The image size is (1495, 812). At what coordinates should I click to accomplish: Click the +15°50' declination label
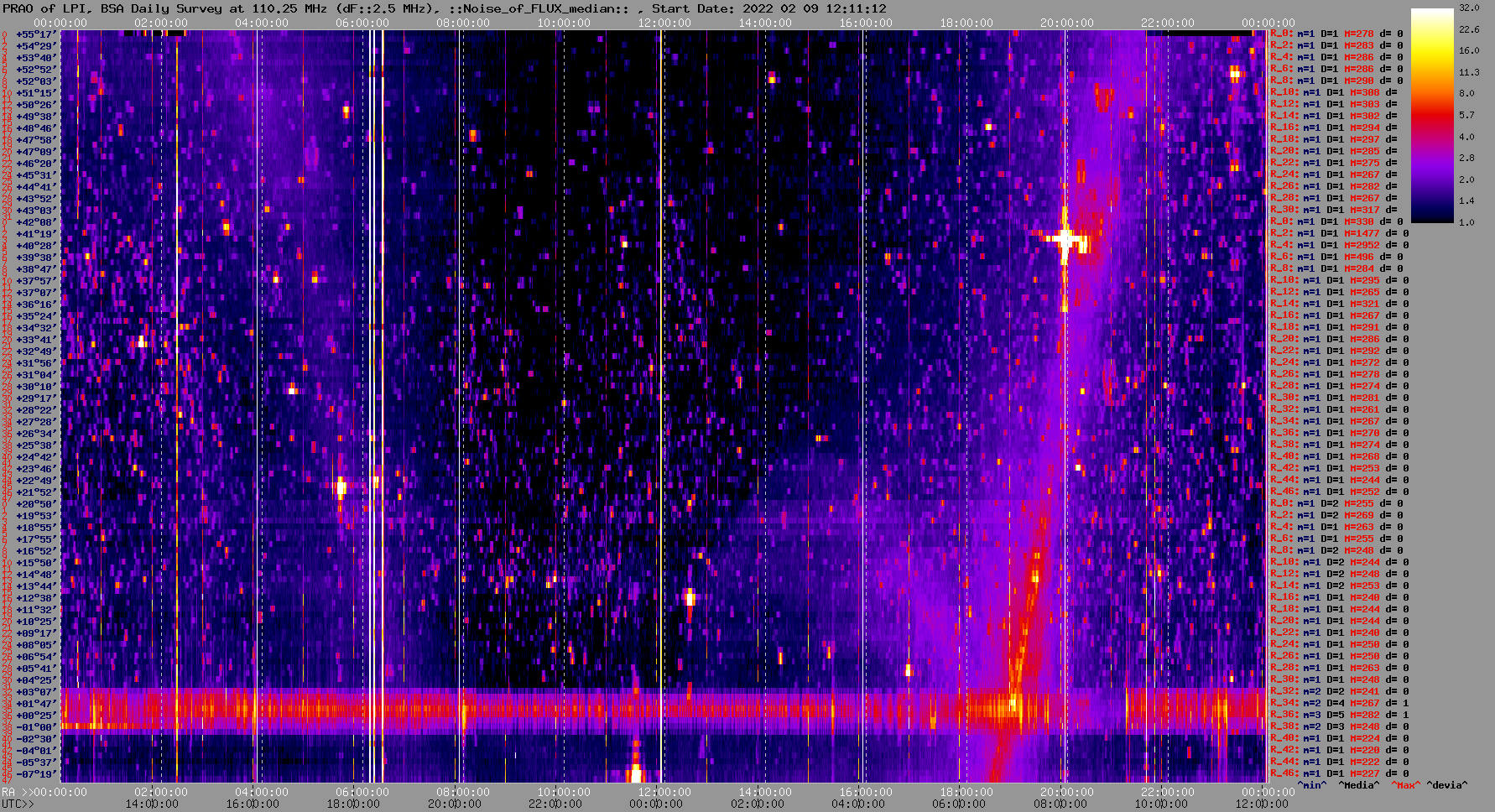pyautogui.click(x=36, y=563)
